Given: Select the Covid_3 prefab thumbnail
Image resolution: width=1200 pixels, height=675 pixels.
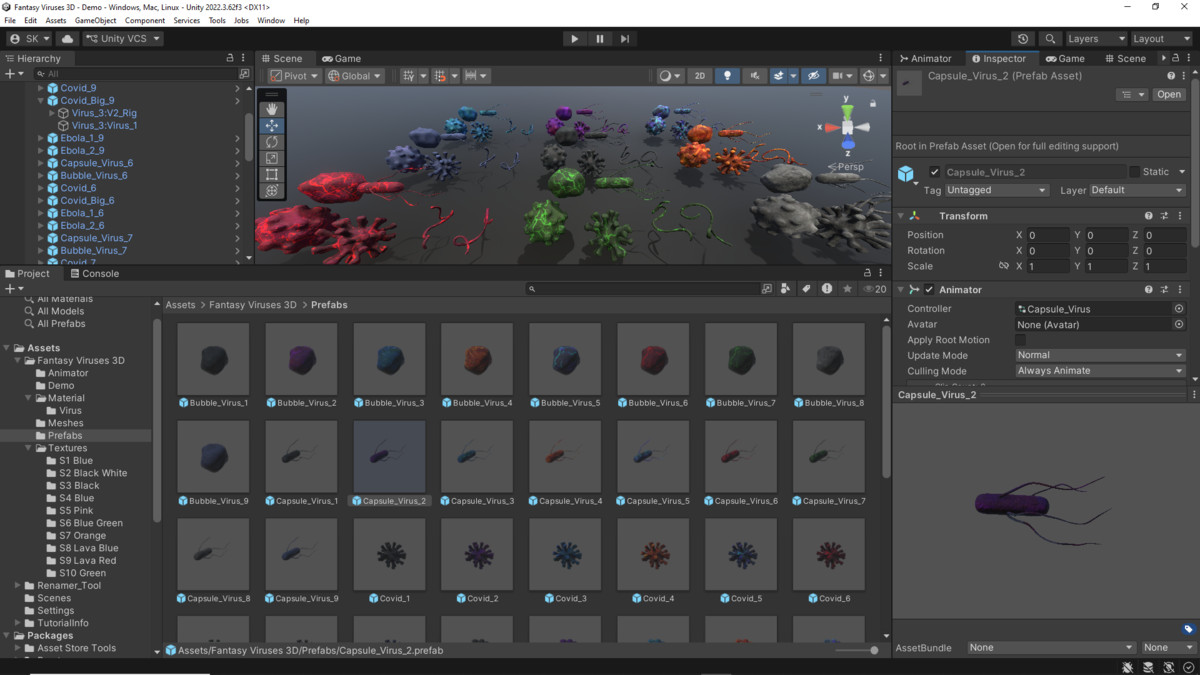Looking at the screenshot, I should pos(565,554).
